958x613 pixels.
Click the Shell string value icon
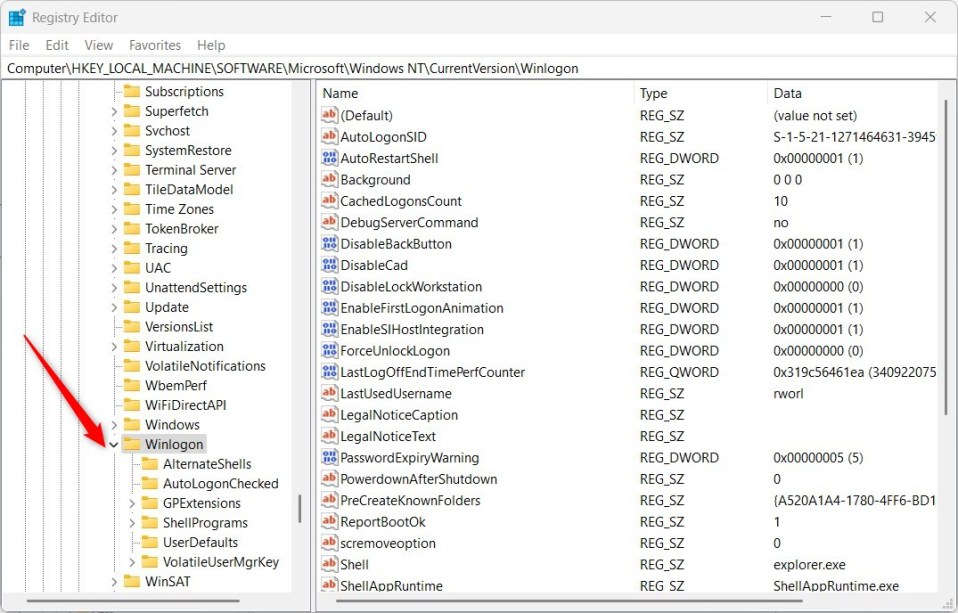(x=329, y=564)
